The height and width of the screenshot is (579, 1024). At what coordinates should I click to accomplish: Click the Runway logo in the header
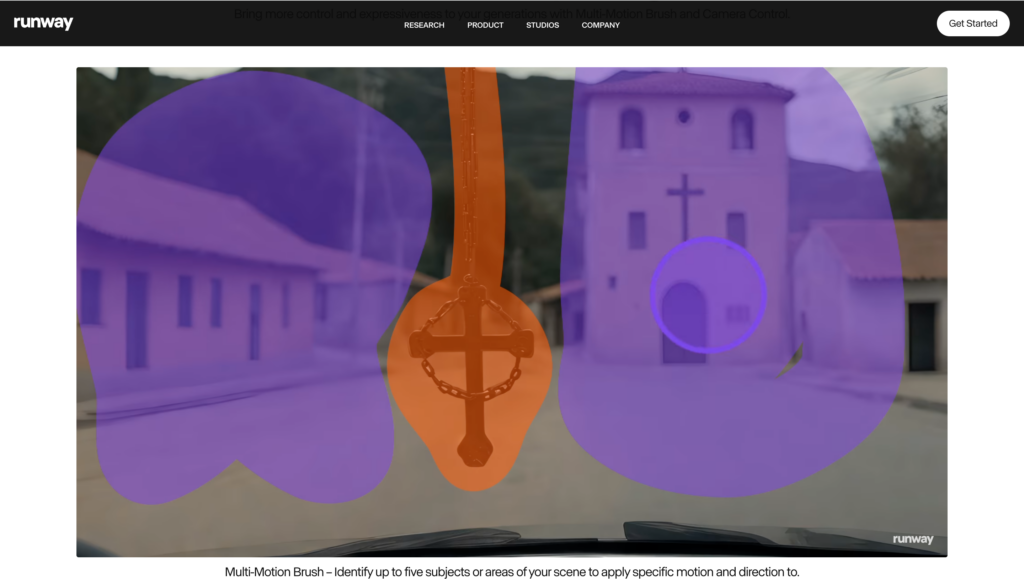pos(43,23)
